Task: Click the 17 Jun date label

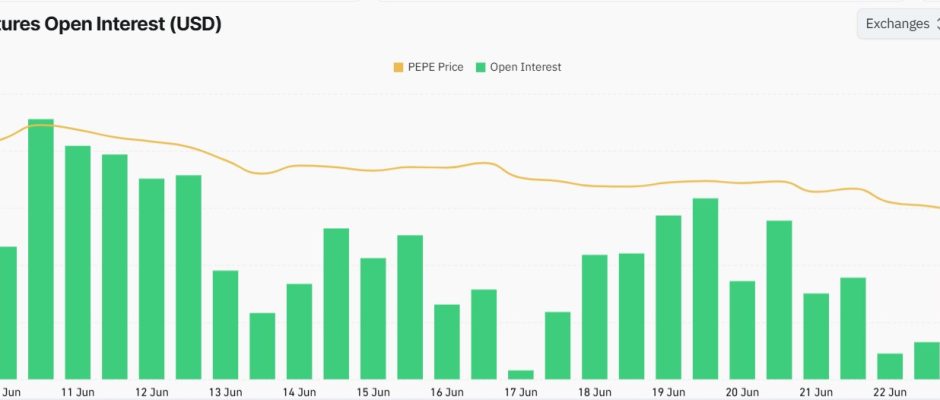Action: pos(521,391)
